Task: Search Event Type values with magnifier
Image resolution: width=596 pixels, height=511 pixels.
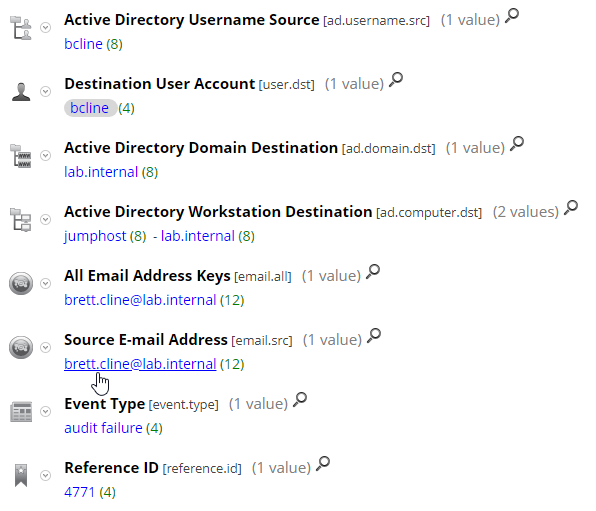Action: pyautogui.click(x=300, y=399)
